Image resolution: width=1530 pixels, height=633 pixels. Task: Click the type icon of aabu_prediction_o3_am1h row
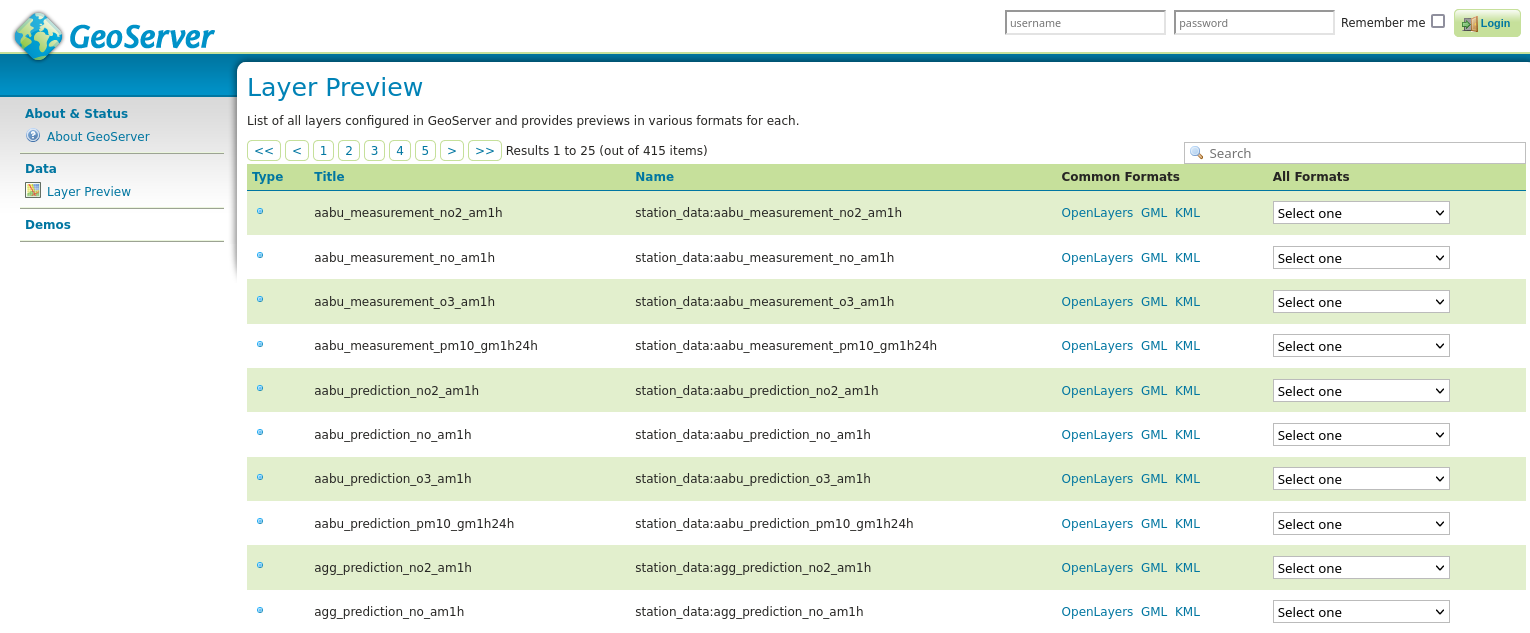[x=260, y=477]
